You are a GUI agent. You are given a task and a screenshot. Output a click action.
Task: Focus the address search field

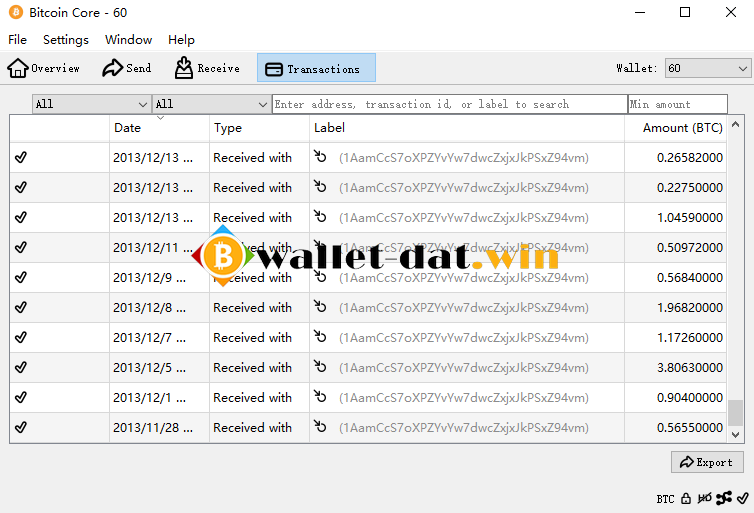(450, 104)
